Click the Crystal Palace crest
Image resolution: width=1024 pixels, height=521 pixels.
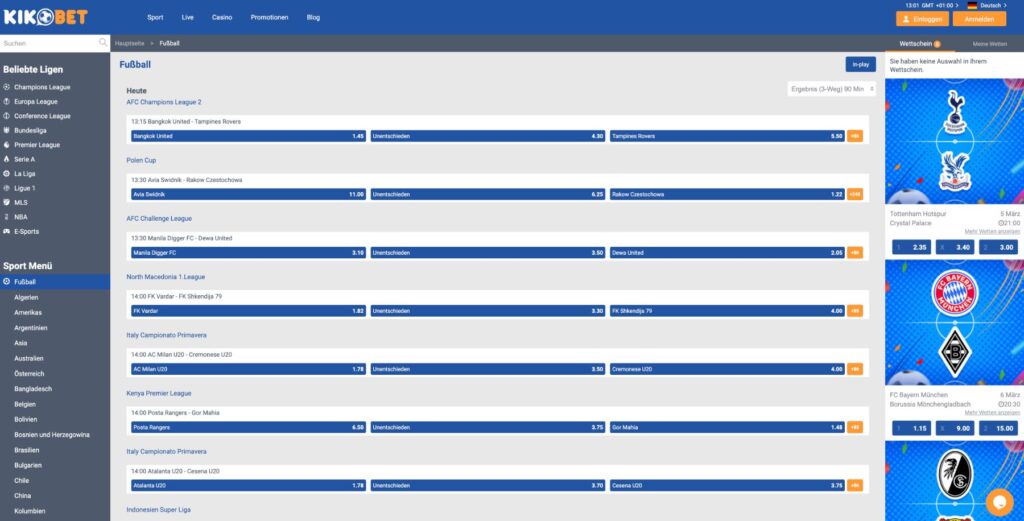(955, 171)
